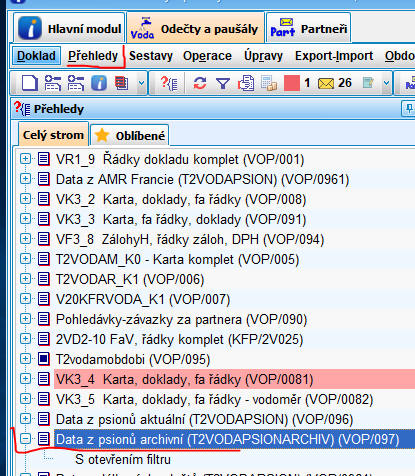Screen dimensions: 415x476
Task: Select red-highlighted VK3_4 (VOP/0081) row
Action: point(234,379)
